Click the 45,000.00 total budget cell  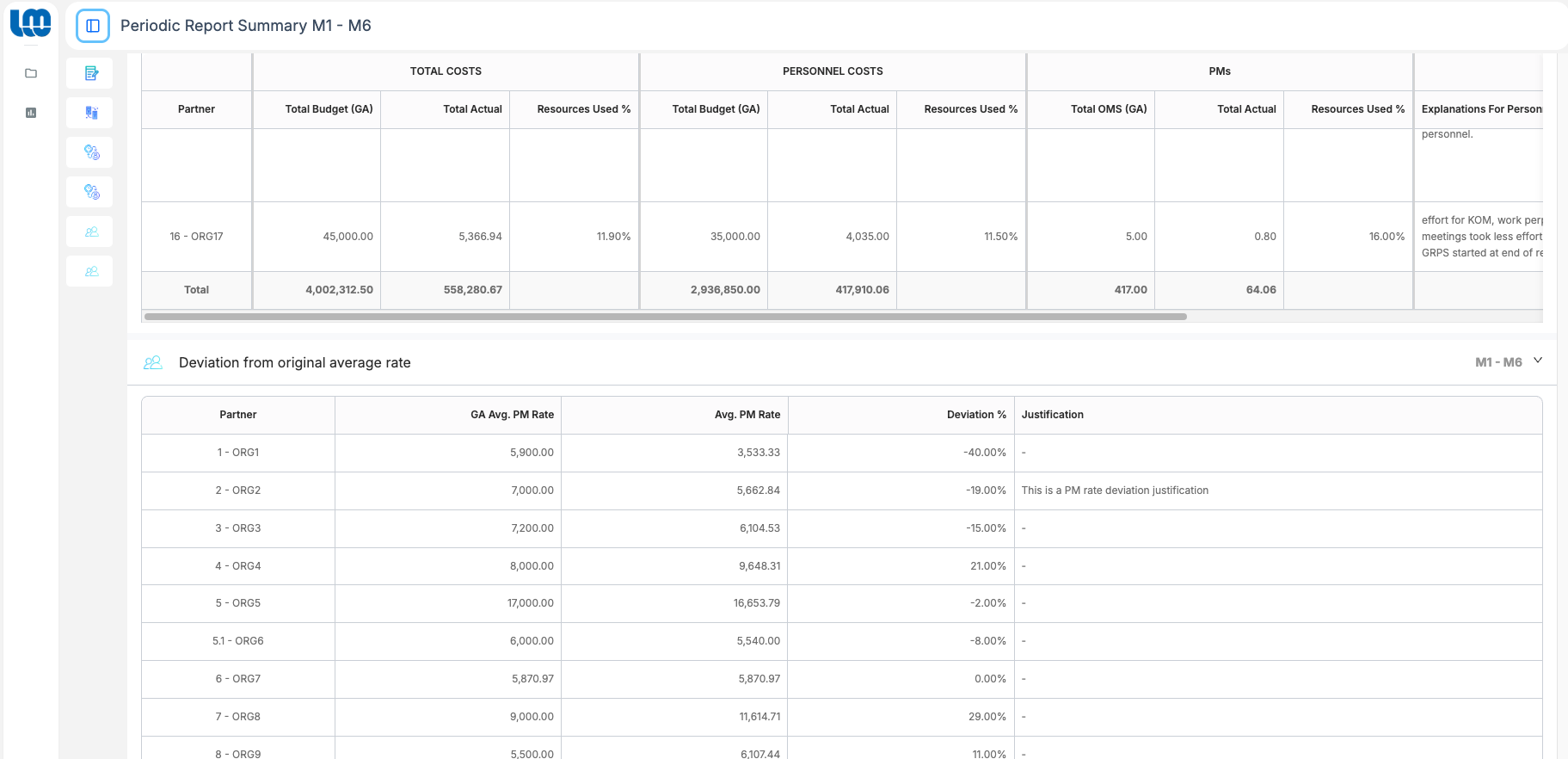pos(317,237)
